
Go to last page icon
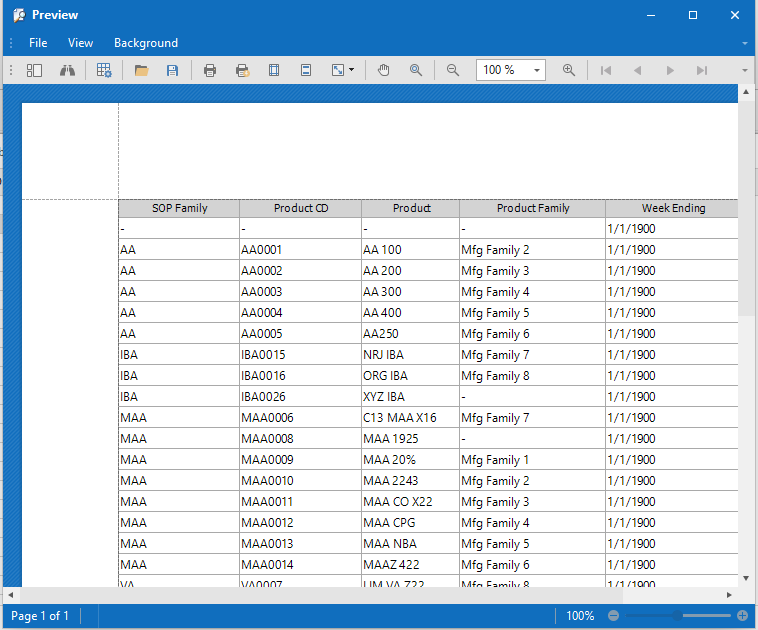coord(702,71)
